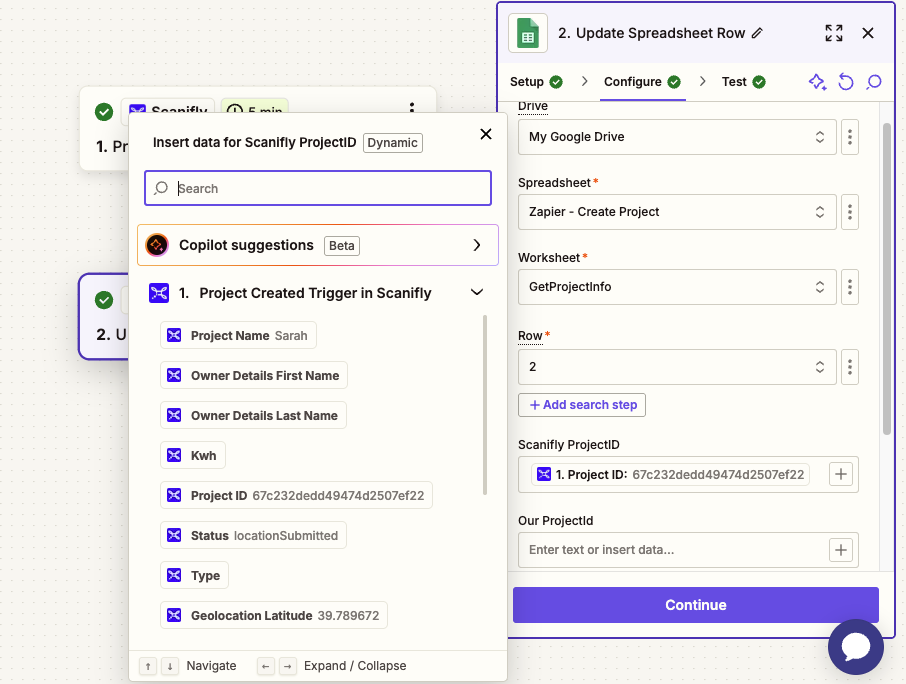Open step 1 three-dot menu on canvas
906x684 pixels.
coord(411,107)
